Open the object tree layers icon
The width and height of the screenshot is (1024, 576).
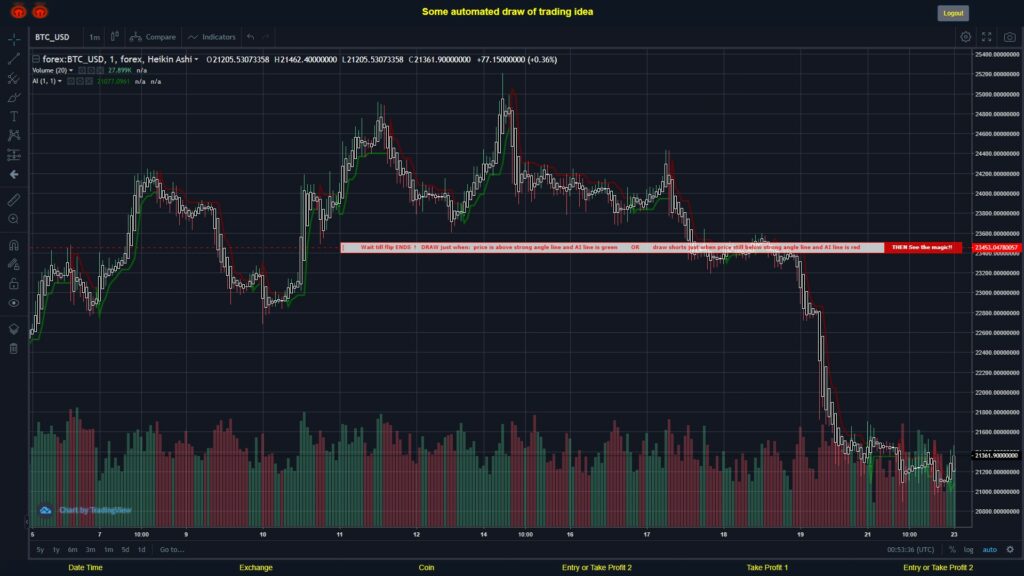point(14,329)
